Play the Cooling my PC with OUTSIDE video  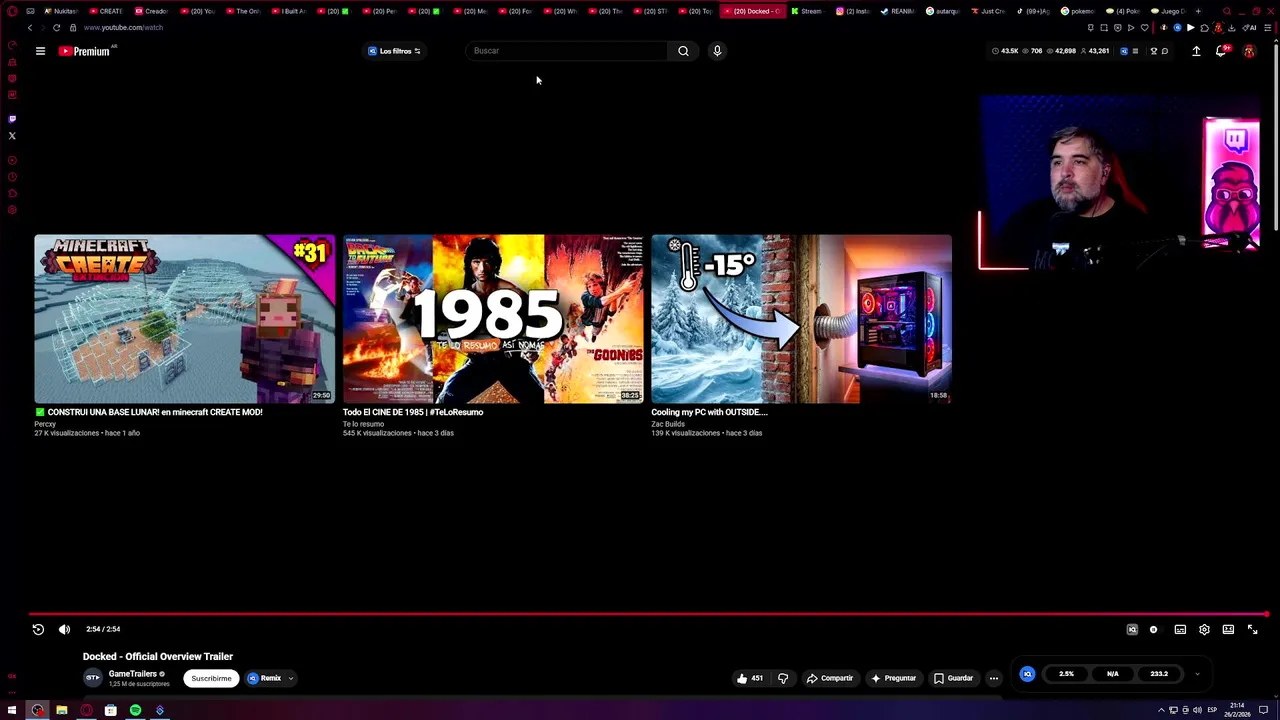[x=801, y=318]
